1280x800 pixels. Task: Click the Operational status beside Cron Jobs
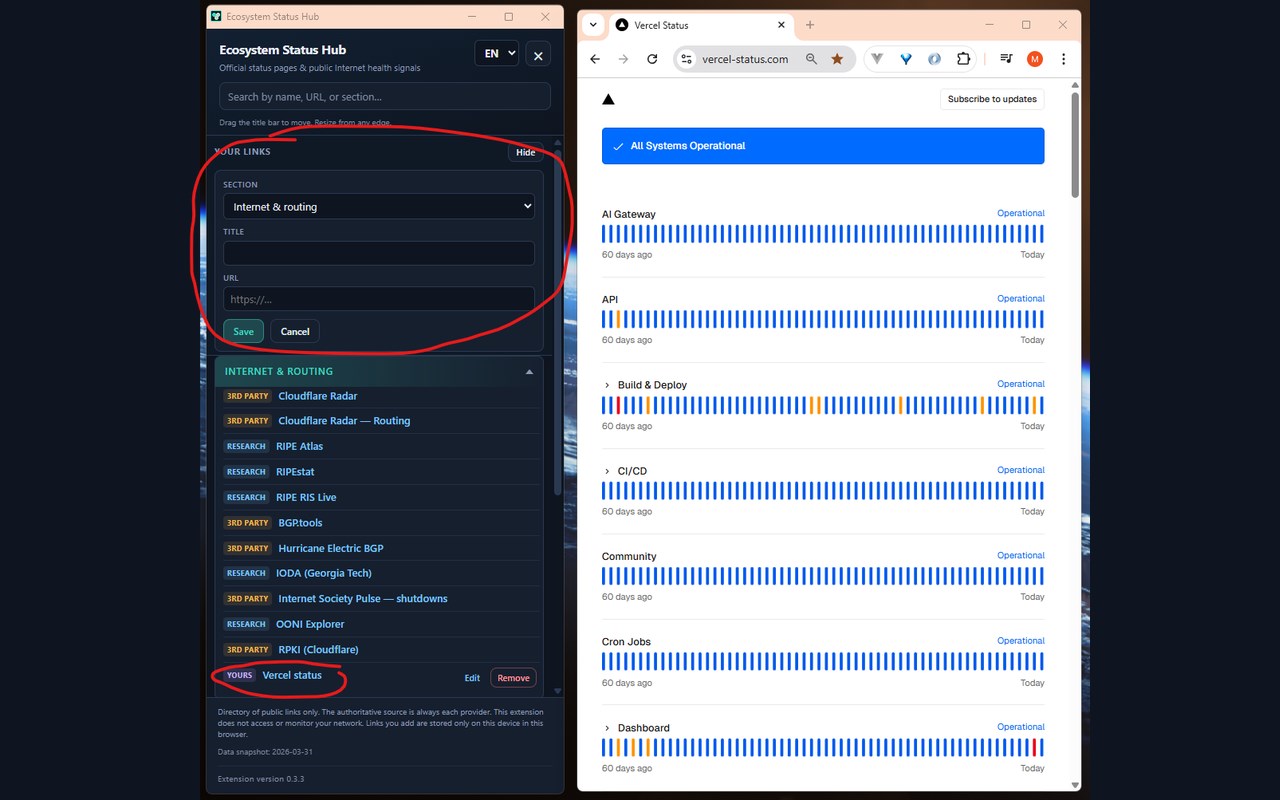point(1021,641)
